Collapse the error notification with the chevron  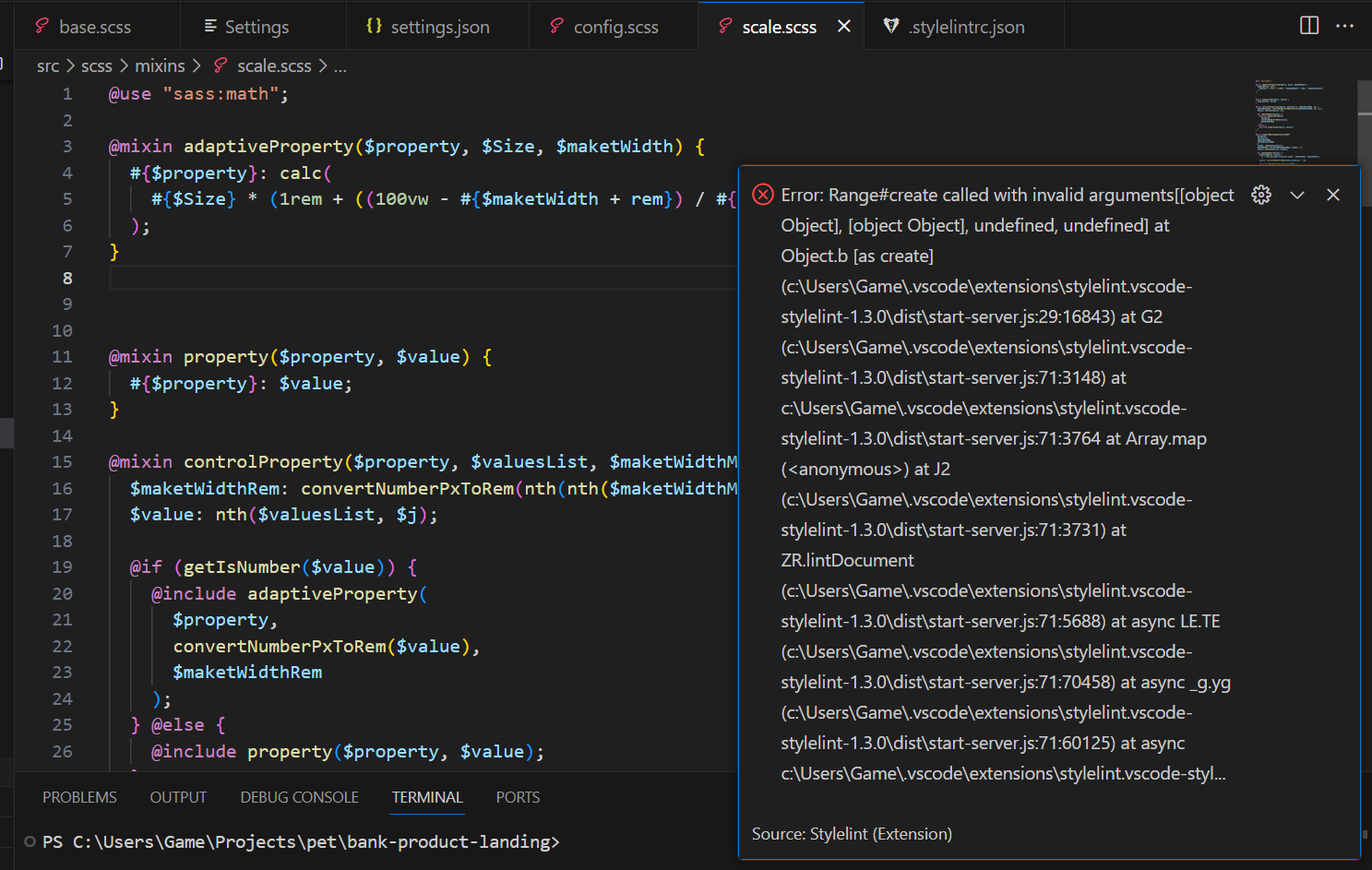click(1297, 195)
